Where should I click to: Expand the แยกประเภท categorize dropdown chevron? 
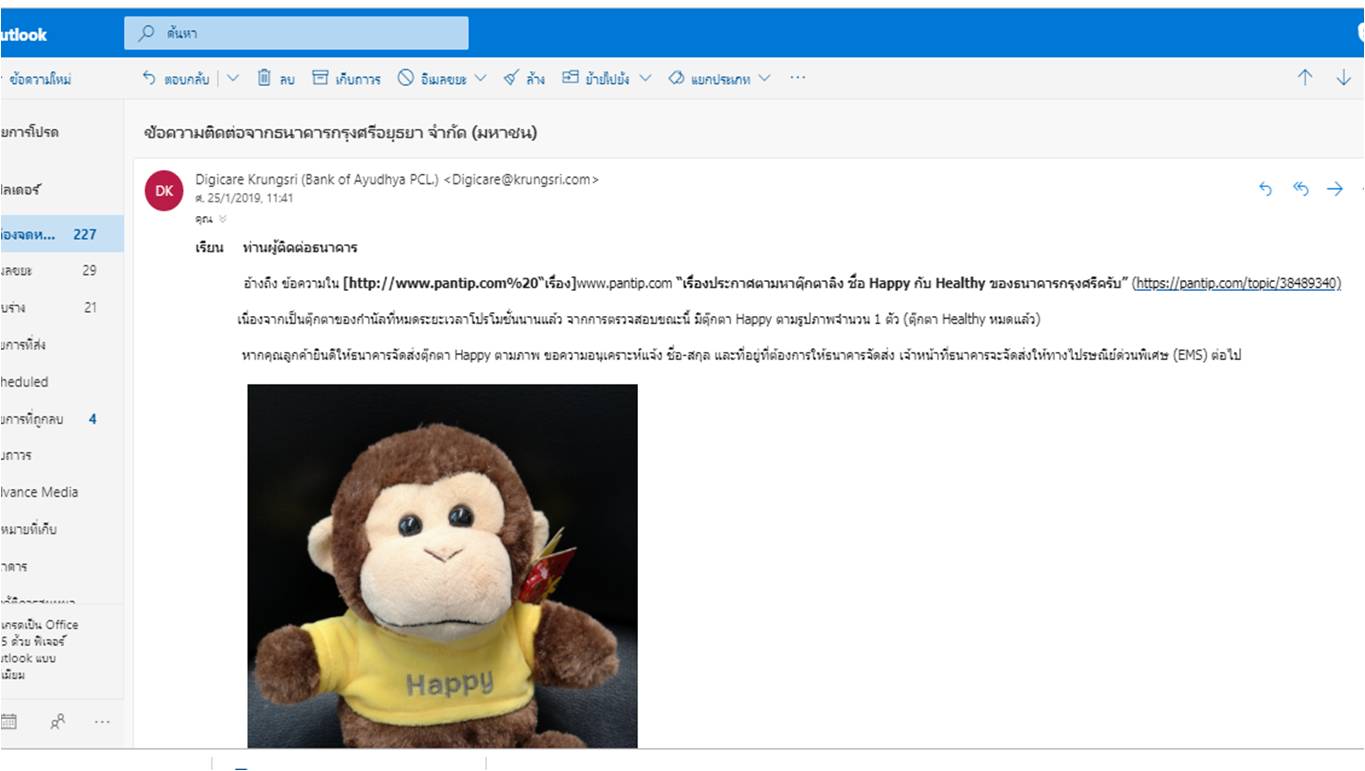tap(764, 78)
